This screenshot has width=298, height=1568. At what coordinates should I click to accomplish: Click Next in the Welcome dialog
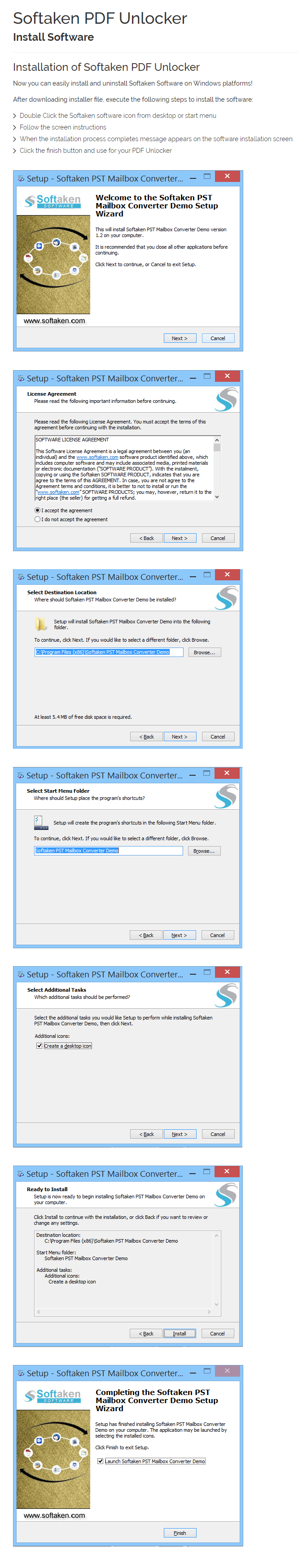point(180,338)
